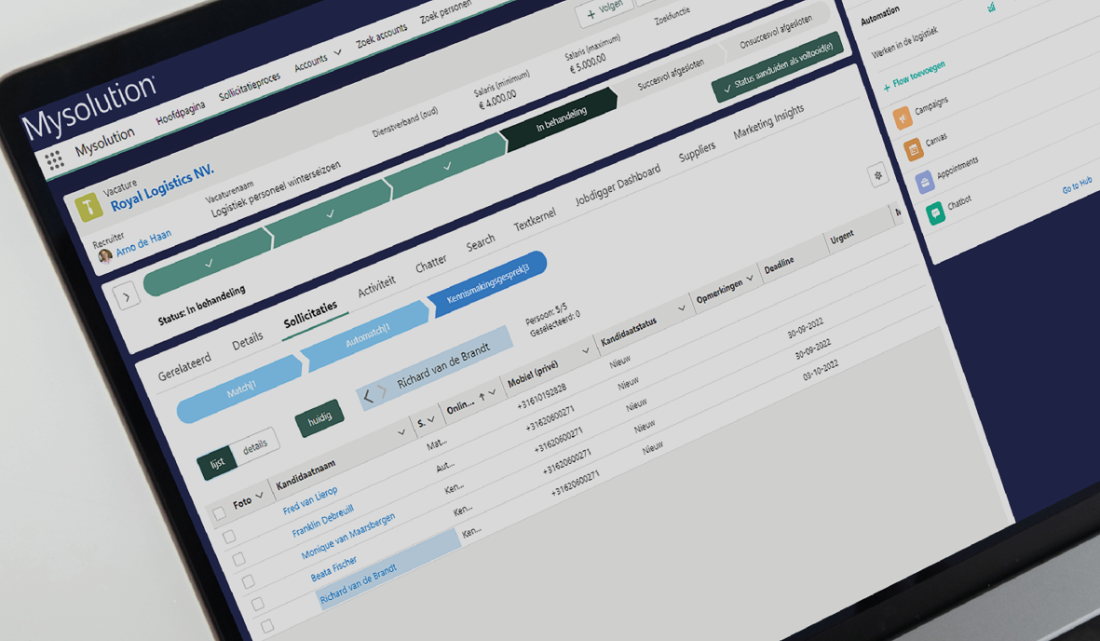Screen dimensions: 1100x641
Task: Click Arno de Haan's recruiter avatar
Action: [105, 255]
